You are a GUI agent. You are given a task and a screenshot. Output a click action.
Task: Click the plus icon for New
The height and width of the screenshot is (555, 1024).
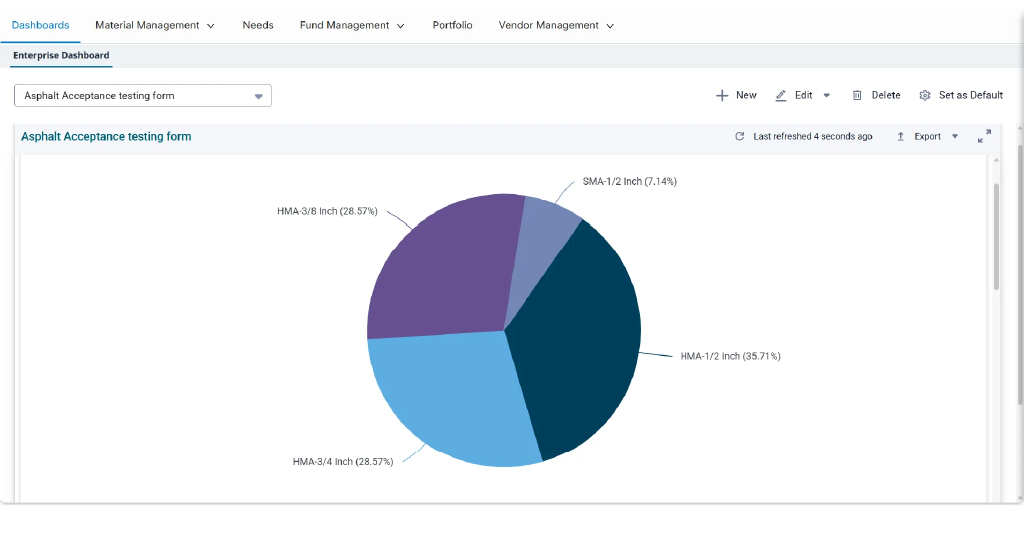(x=722, y=95)
